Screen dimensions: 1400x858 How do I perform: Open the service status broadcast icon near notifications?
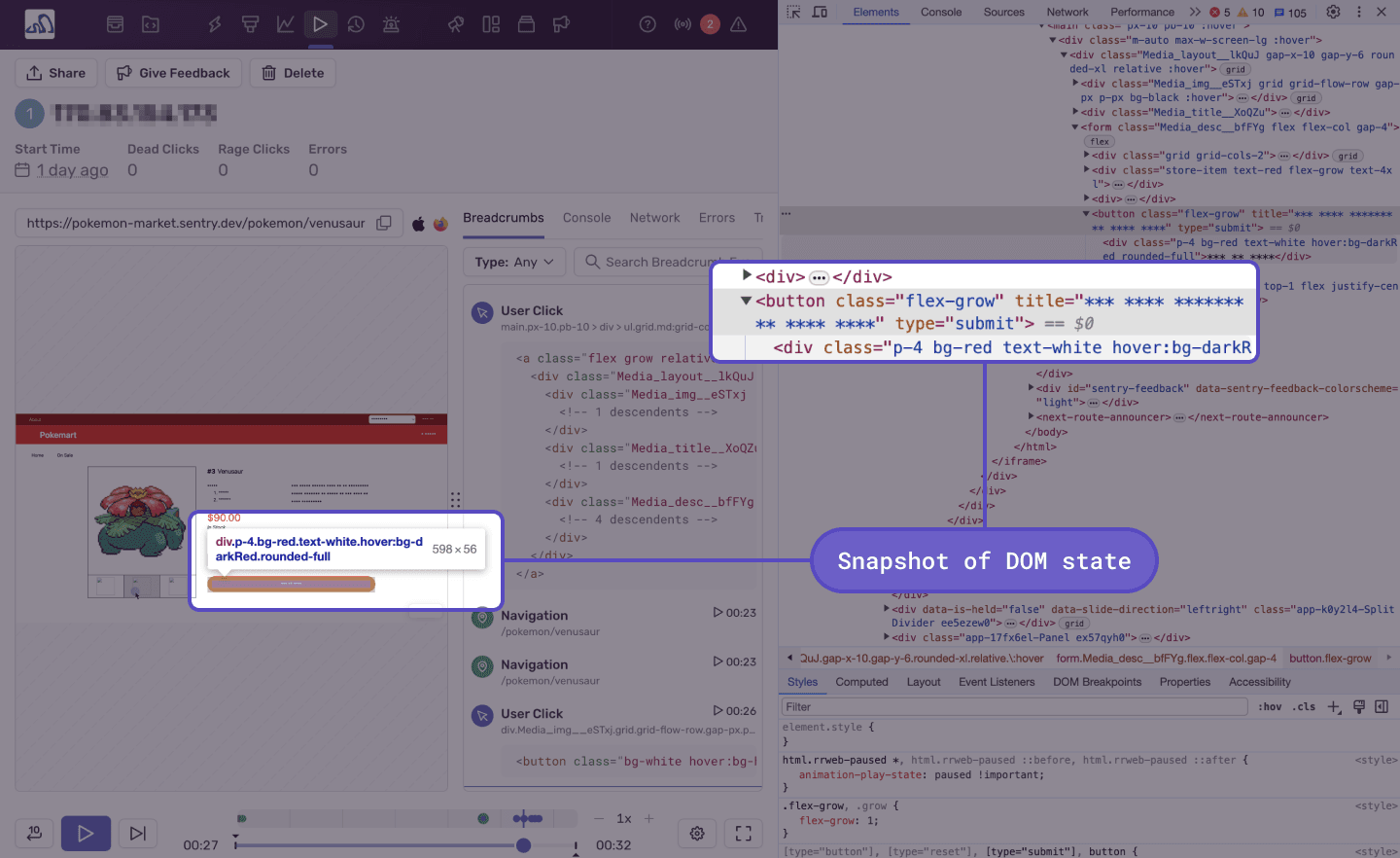pos(682,24)
